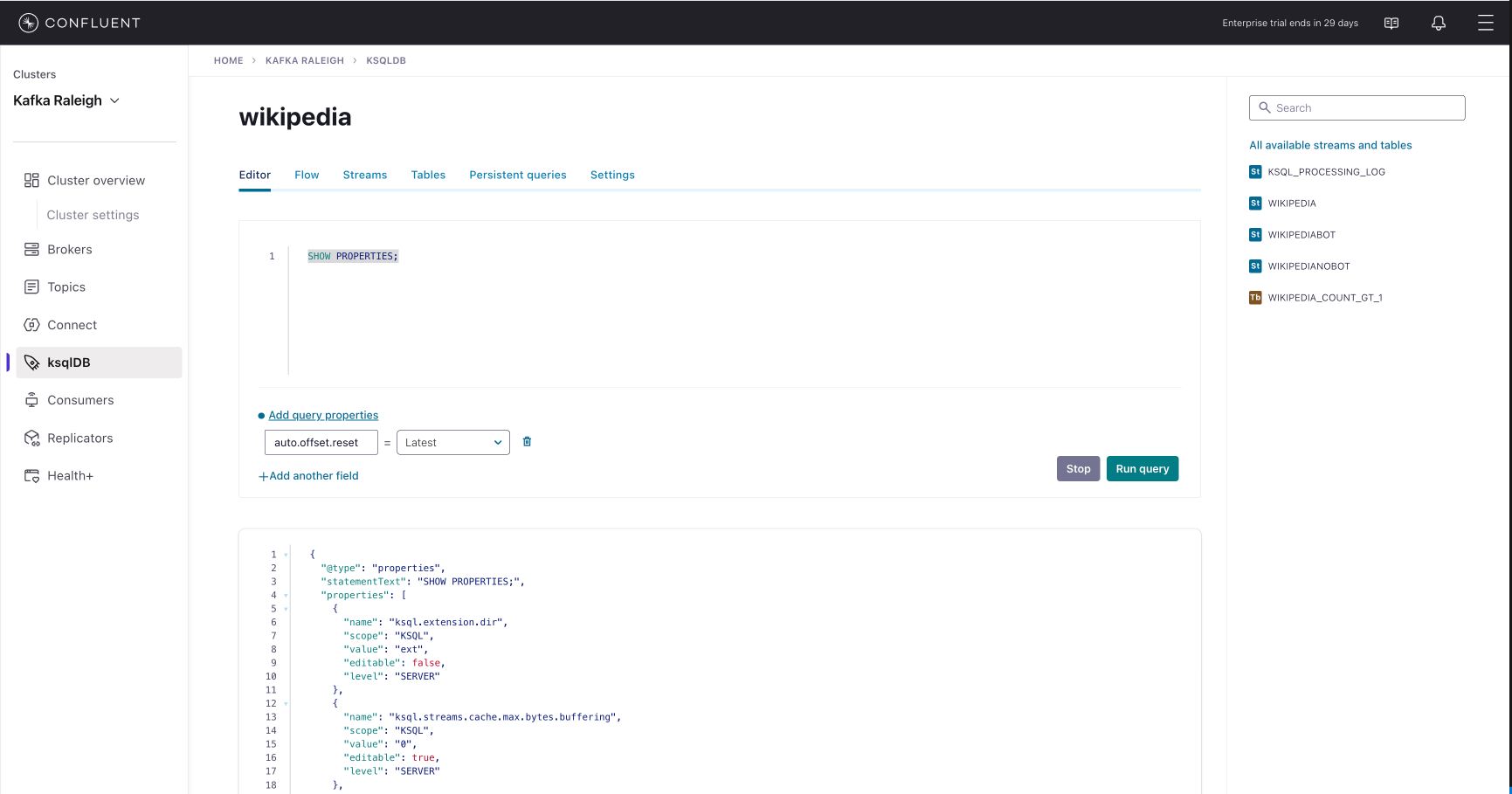Open the documentation book icon

point(1391,23)
